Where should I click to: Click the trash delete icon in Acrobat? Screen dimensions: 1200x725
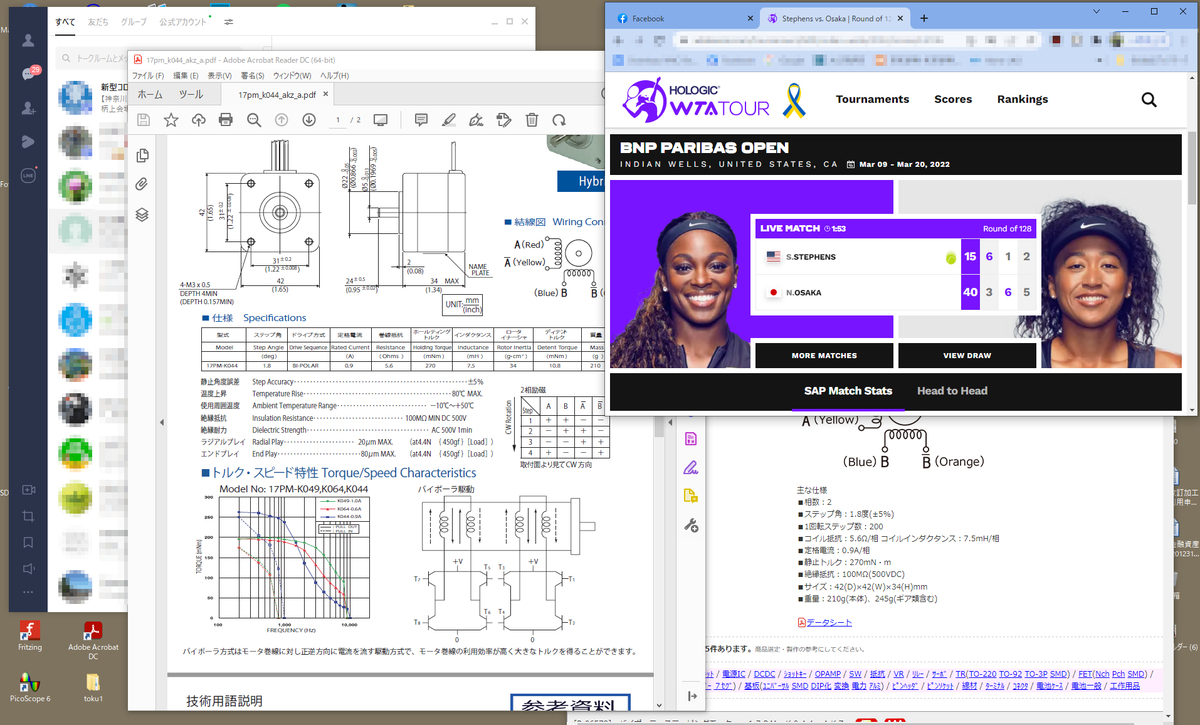coord(531,120)
